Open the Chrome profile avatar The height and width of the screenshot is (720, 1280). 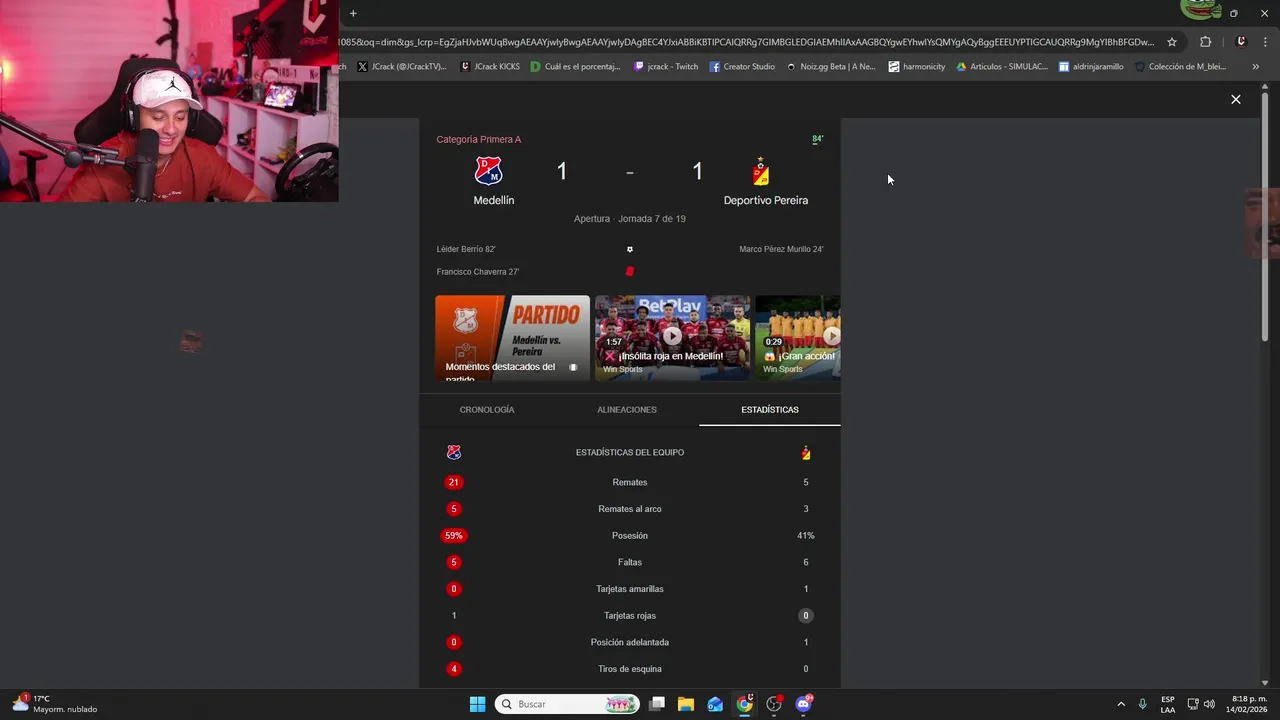(1241, 42)
